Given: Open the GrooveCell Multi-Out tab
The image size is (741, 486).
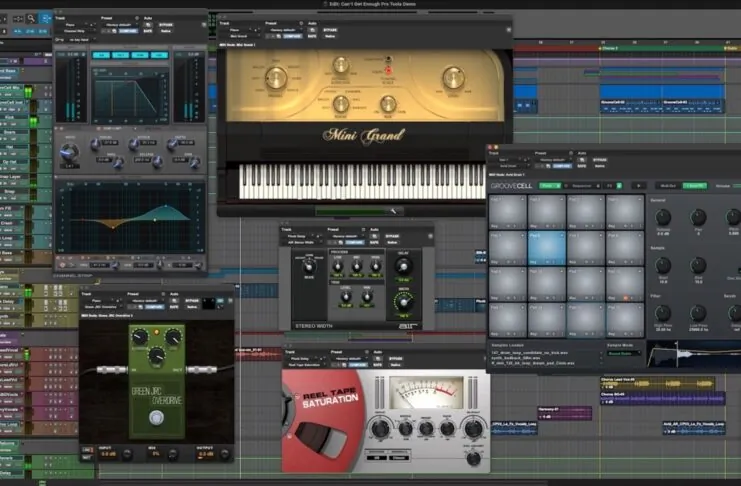Looking at the screenshot, I should click(668, 185).
